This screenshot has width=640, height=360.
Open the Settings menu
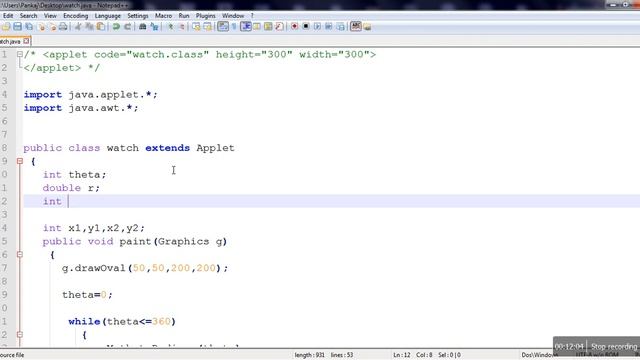click(x=138, y=16)
